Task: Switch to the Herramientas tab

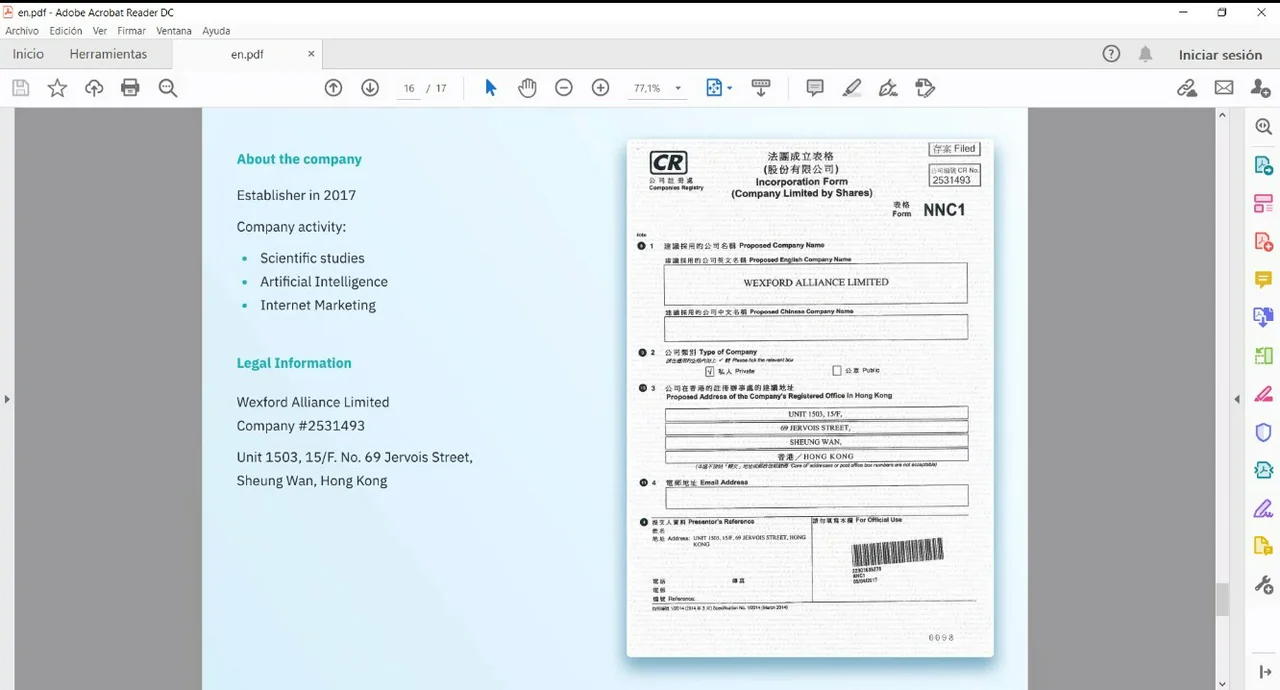Action: [108, 54]
